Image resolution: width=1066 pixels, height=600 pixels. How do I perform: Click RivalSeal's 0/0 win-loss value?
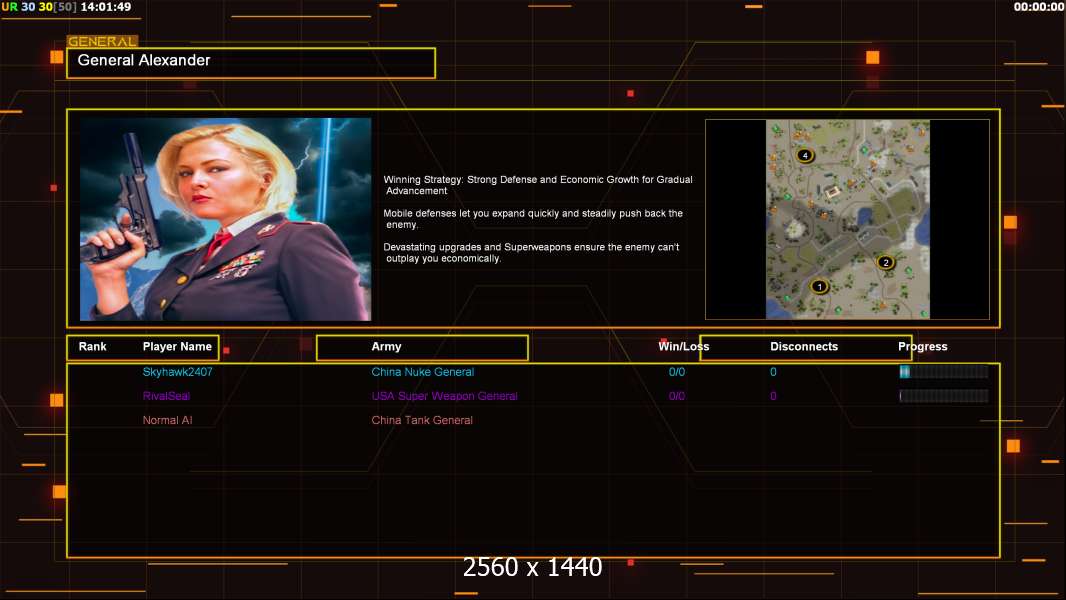676,396
